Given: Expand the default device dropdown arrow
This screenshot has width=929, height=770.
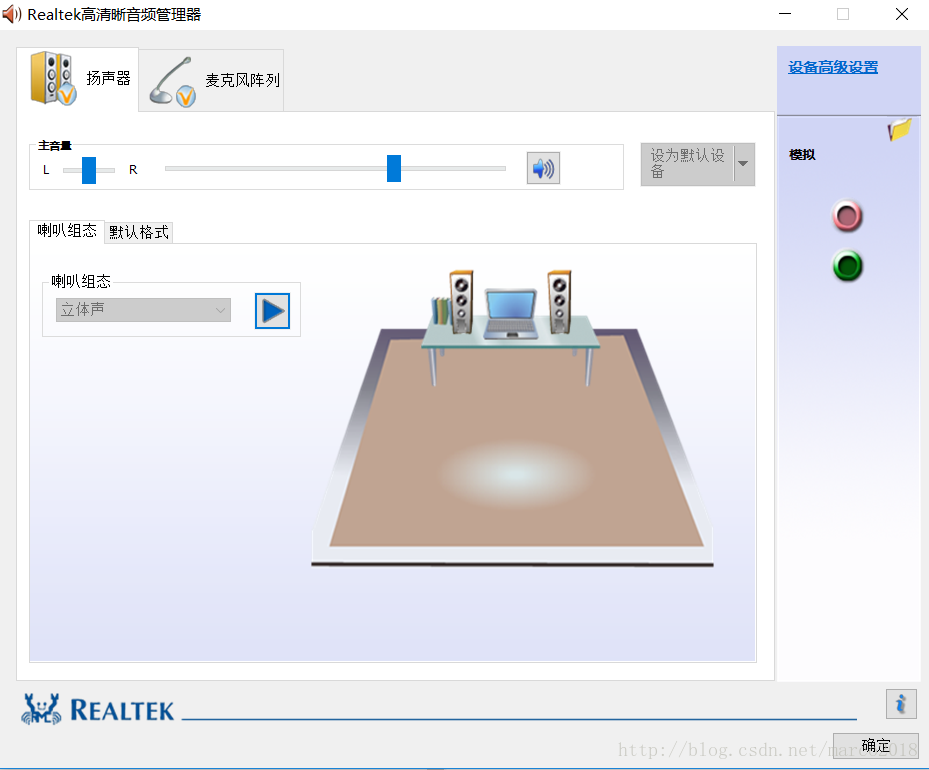Looking at the screenshot, I should click(x=744, y=164).
